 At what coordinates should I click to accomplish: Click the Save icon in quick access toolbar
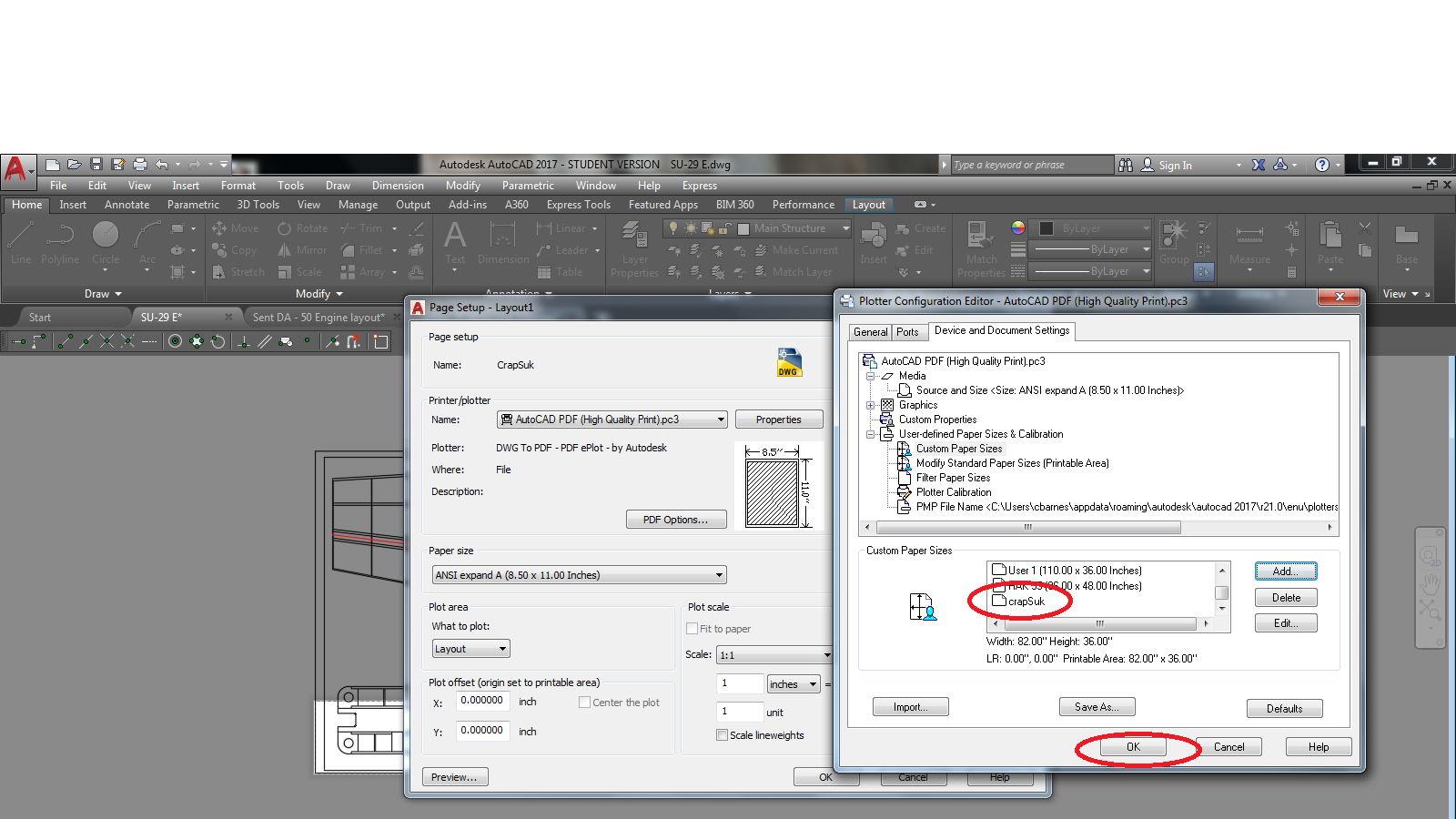(96, 165)
